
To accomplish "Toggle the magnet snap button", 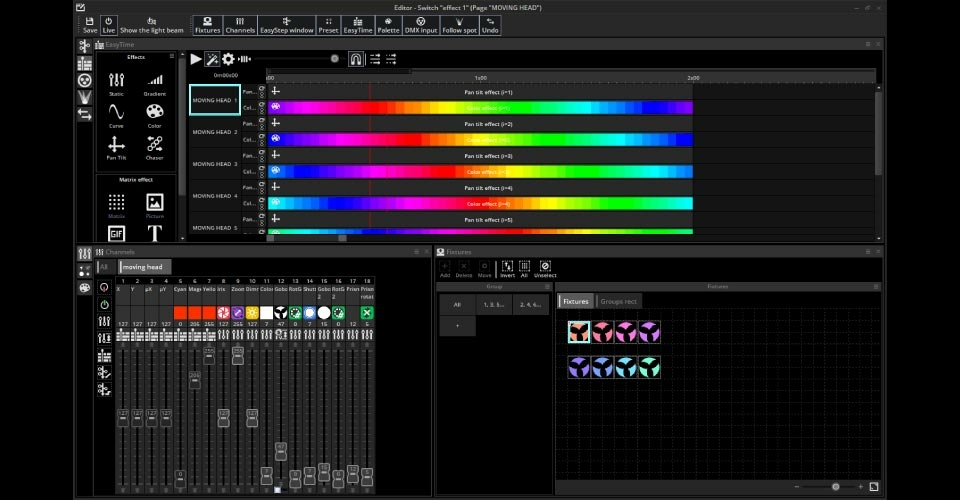I will point(355,59).
